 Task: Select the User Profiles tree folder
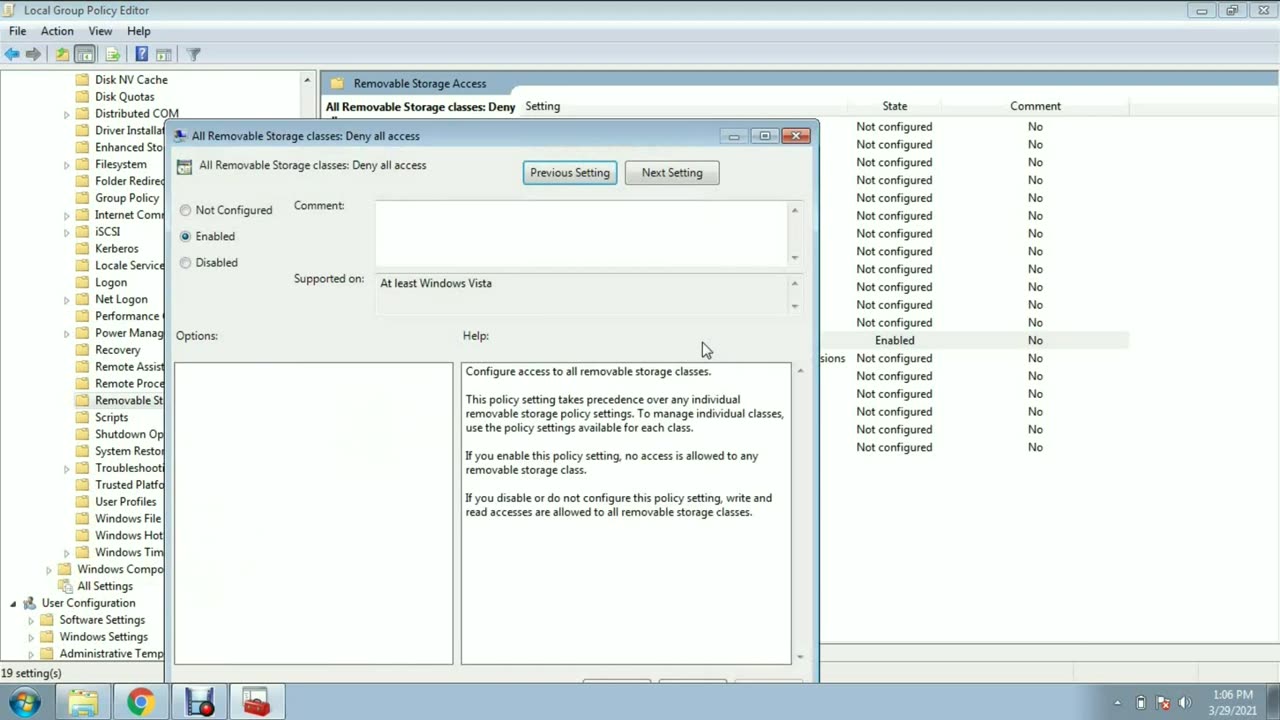[x=125, y=502]
